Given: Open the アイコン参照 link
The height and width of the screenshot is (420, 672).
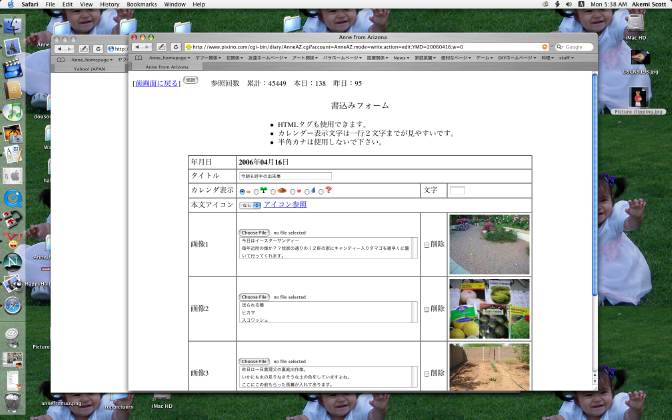Looking at the screenshot, I should pos(285,204).
